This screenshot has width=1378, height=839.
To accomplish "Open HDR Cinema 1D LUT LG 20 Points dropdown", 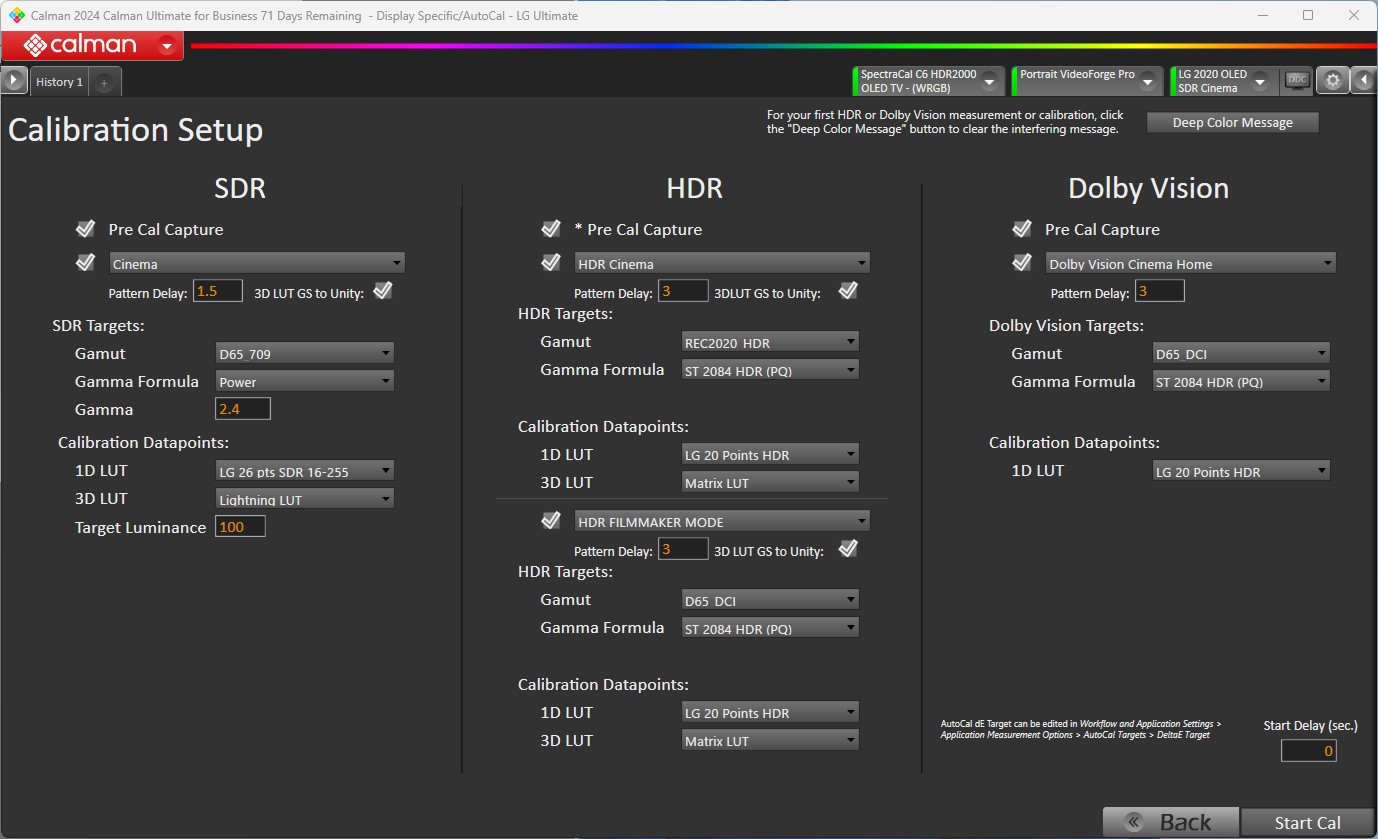I will pyautogui.click(x=770, y=454).
